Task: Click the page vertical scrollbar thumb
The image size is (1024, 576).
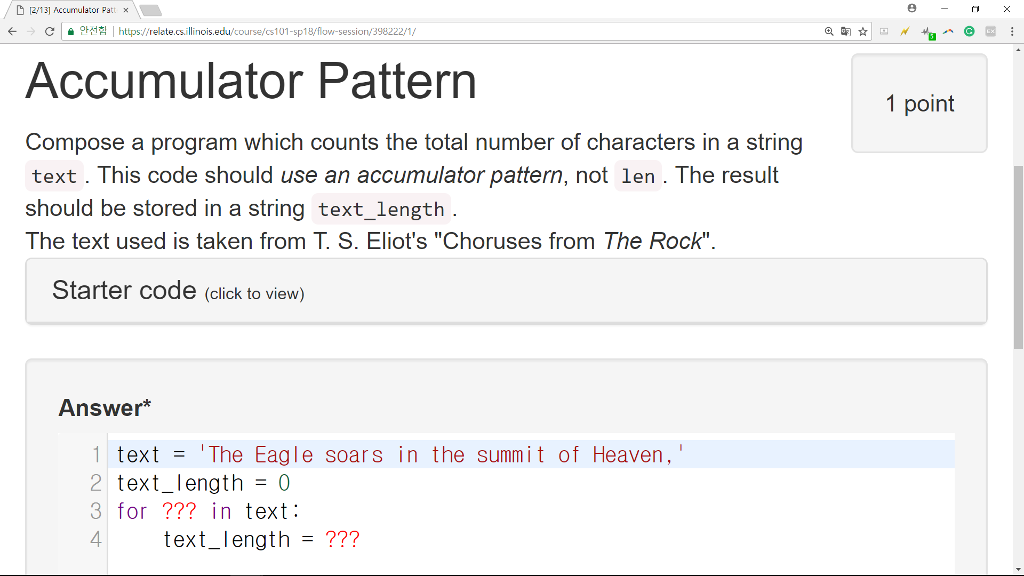Action: click(1018, 258)
